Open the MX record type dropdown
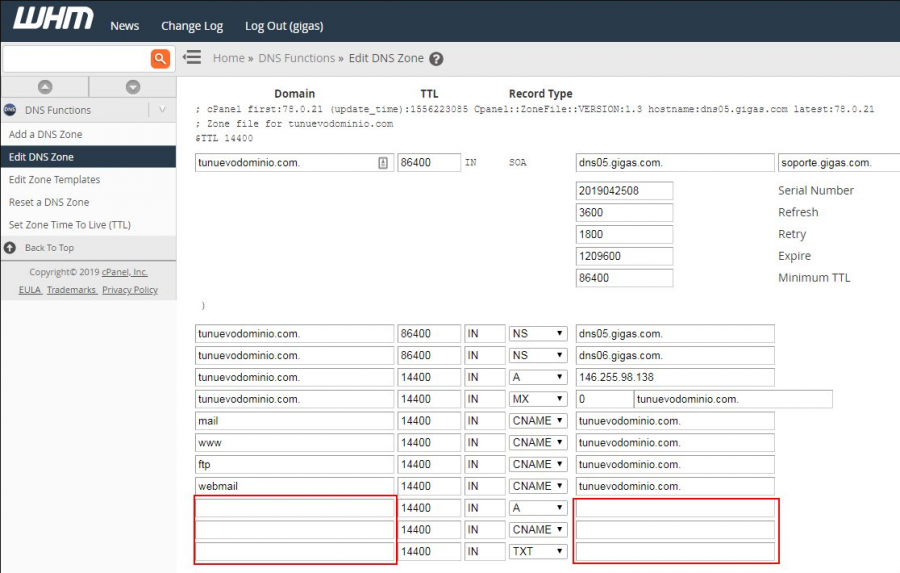900x573 pixels. (x=538, y=399)
